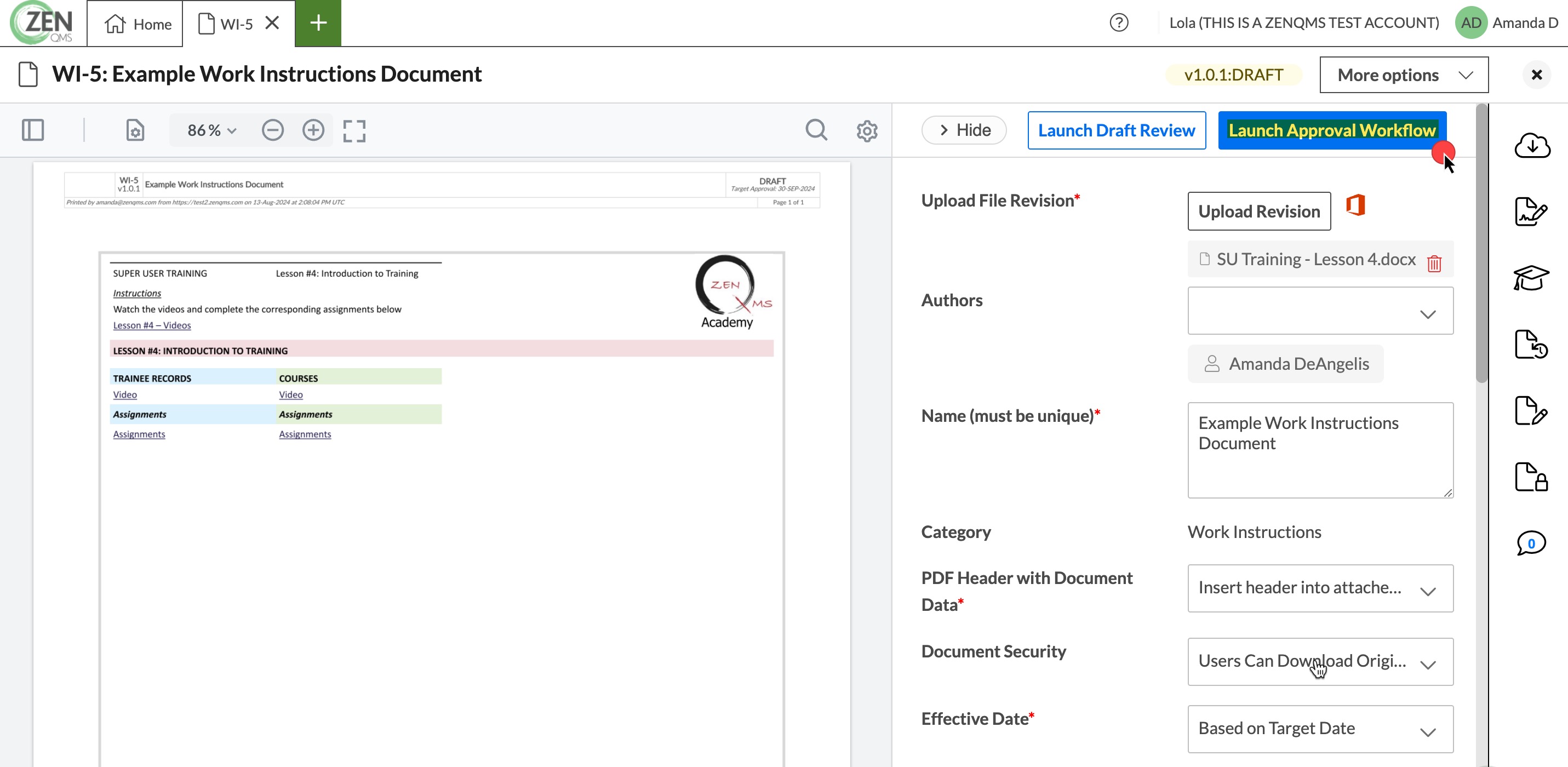1568x767 pixels.
Task: Open the document lock permissions icon
Action: [x=1531, y=477]
